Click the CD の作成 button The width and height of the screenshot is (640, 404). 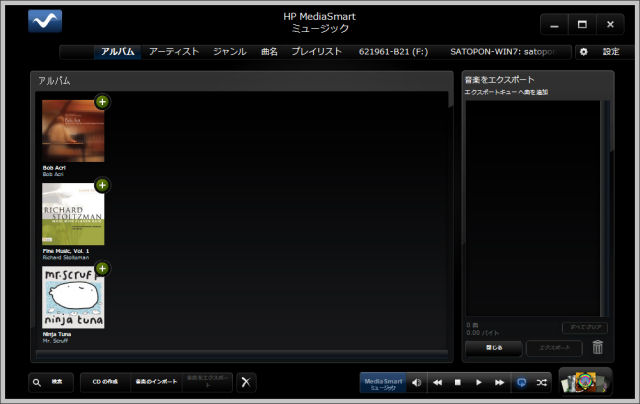tap(105, 382)
